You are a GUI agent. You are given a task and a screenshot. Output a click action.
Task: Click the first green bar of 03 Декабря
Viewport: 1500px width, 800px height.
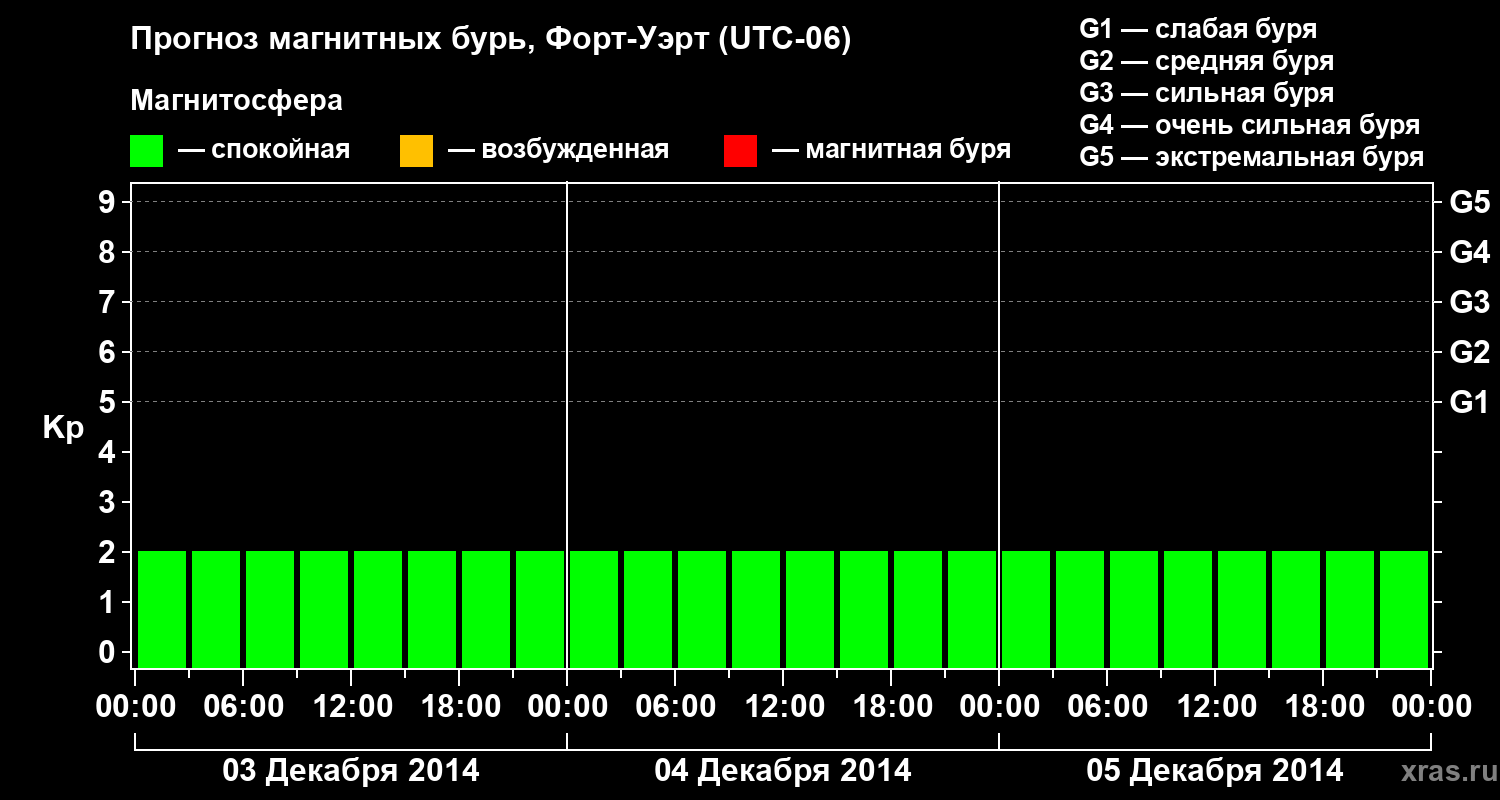coord(162,609)
